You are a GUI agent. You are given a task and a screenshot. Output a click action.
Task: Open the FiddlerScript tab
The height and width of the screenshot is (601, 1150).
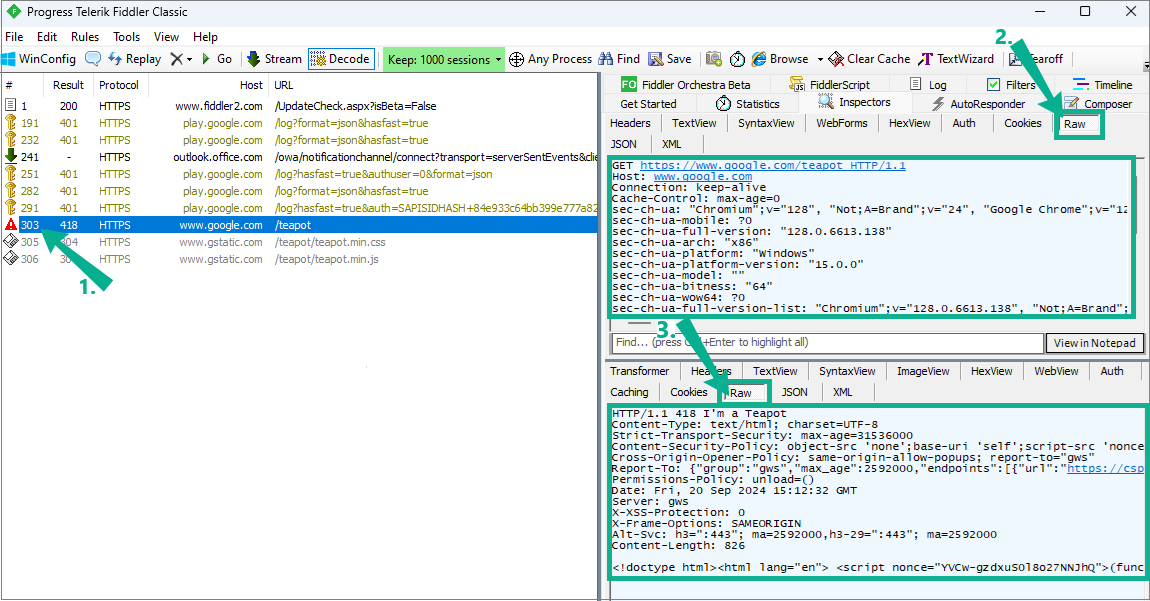[x=829, y=84]
